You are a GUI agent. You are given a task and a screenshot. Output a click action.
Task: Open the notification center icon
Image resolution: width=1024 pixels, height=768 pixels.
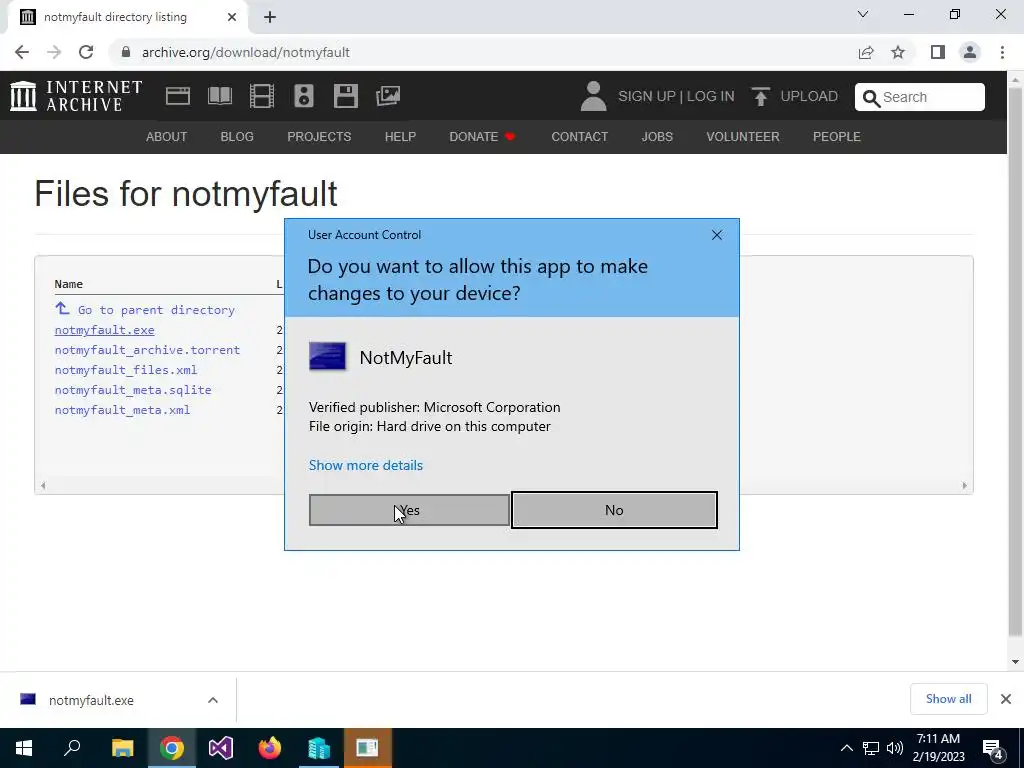(x=993, y=748)
